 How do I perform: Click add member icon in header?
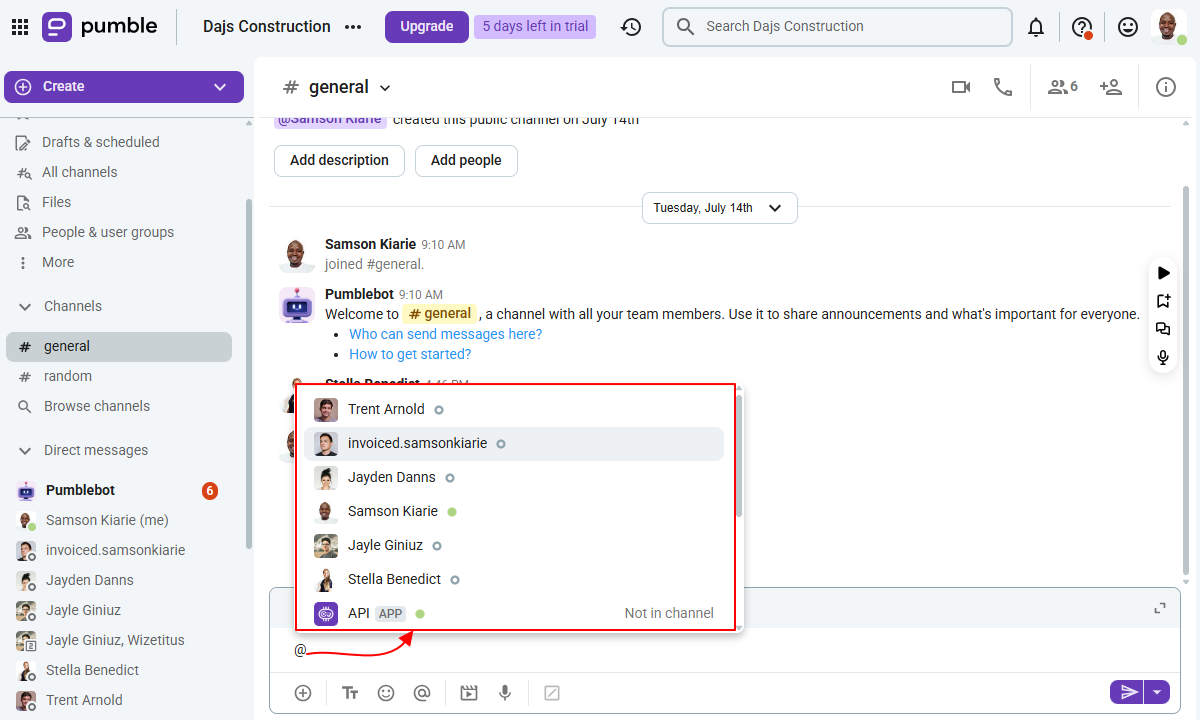click(x=1110, y=87)
